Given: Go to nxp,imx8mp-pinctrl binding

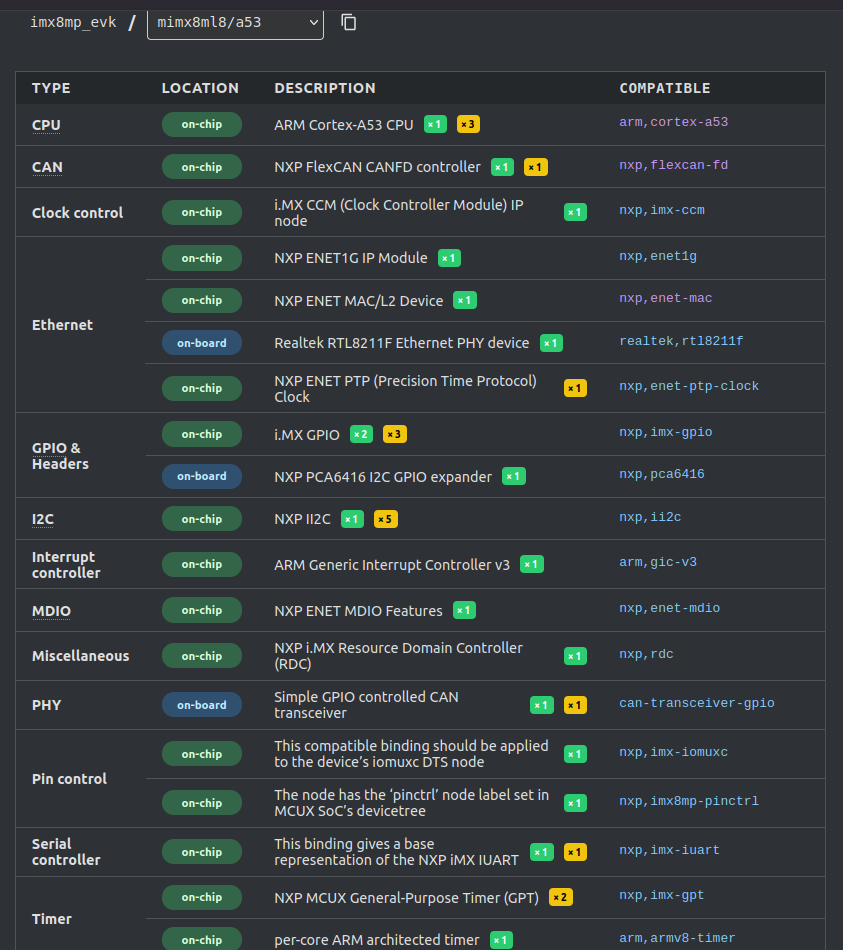Looking at the screenshot, I should 689,801.
